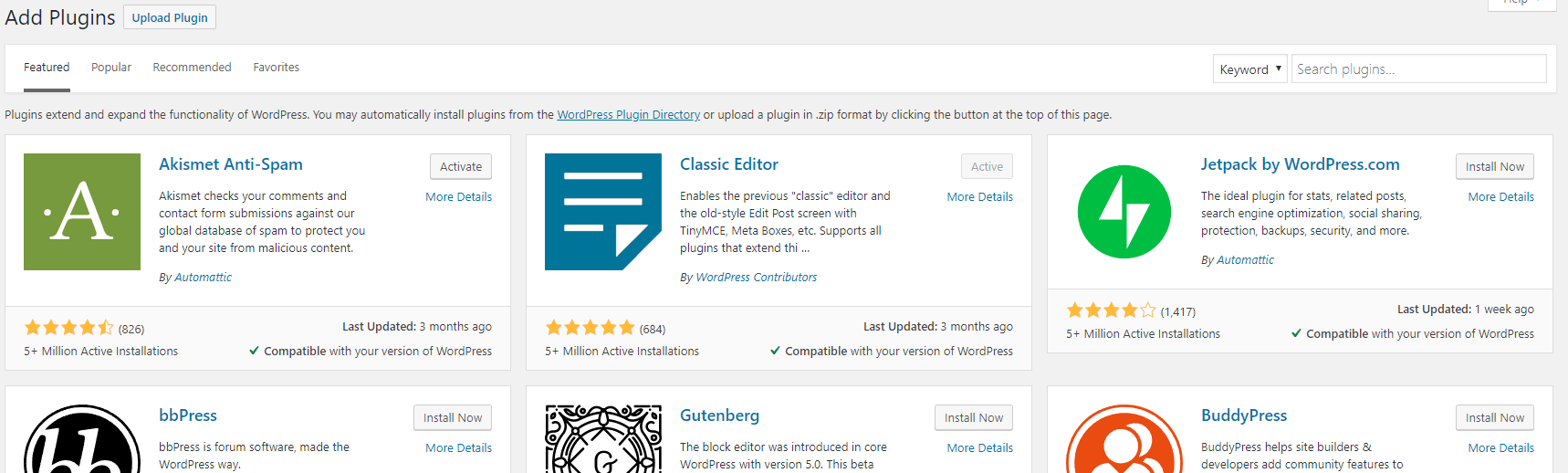Open the Favorites tab
The width and height of the screenshot is (1568, 473).
(x=277, y=68)
